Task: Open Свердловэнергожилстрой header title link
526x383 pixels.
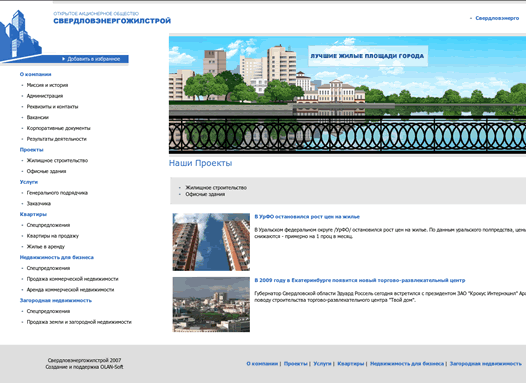Action: 112,21
